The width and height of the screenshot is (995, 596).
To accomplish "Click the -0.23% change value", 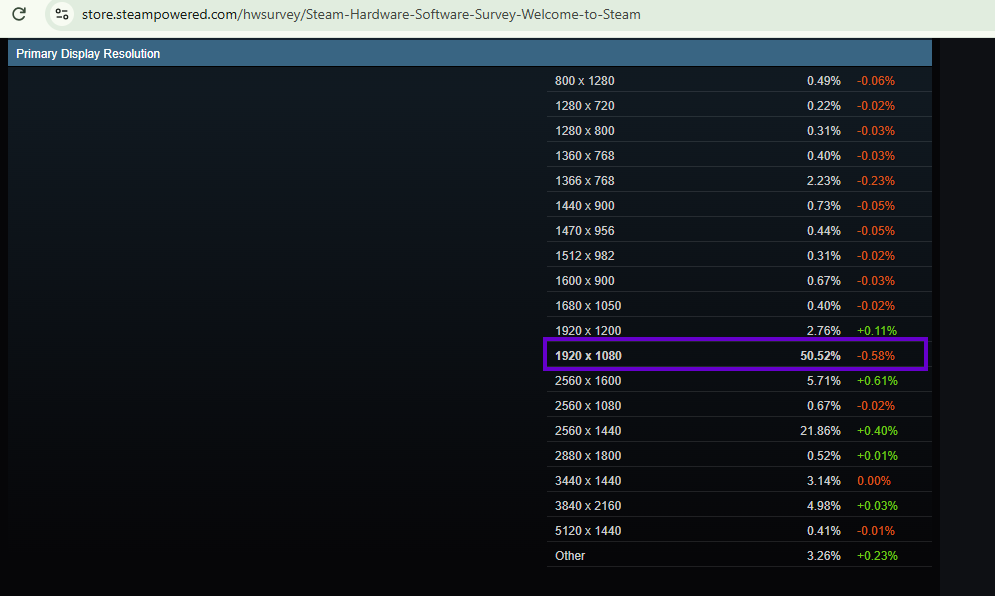I will tap(876, 180).
